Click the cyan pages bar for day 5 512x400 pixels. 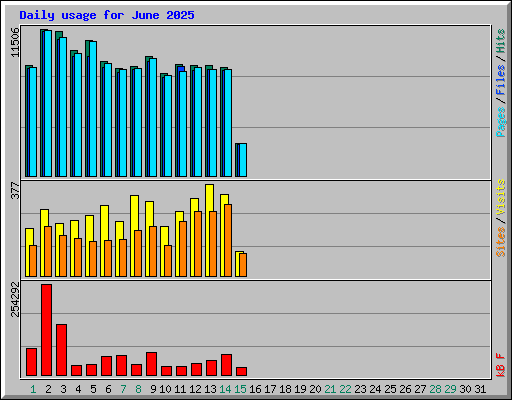tap(93, 109)
